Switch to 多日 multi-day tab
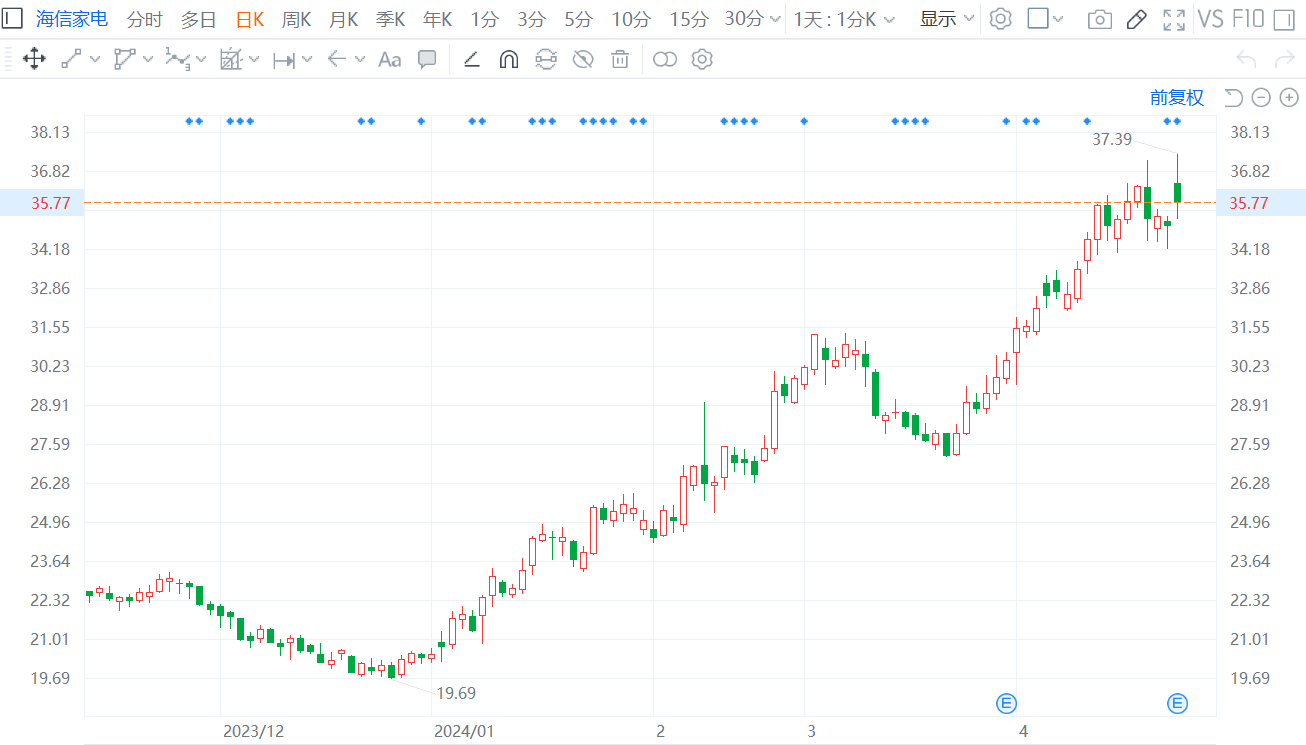1306x745 pixels. tap(198, 19)
